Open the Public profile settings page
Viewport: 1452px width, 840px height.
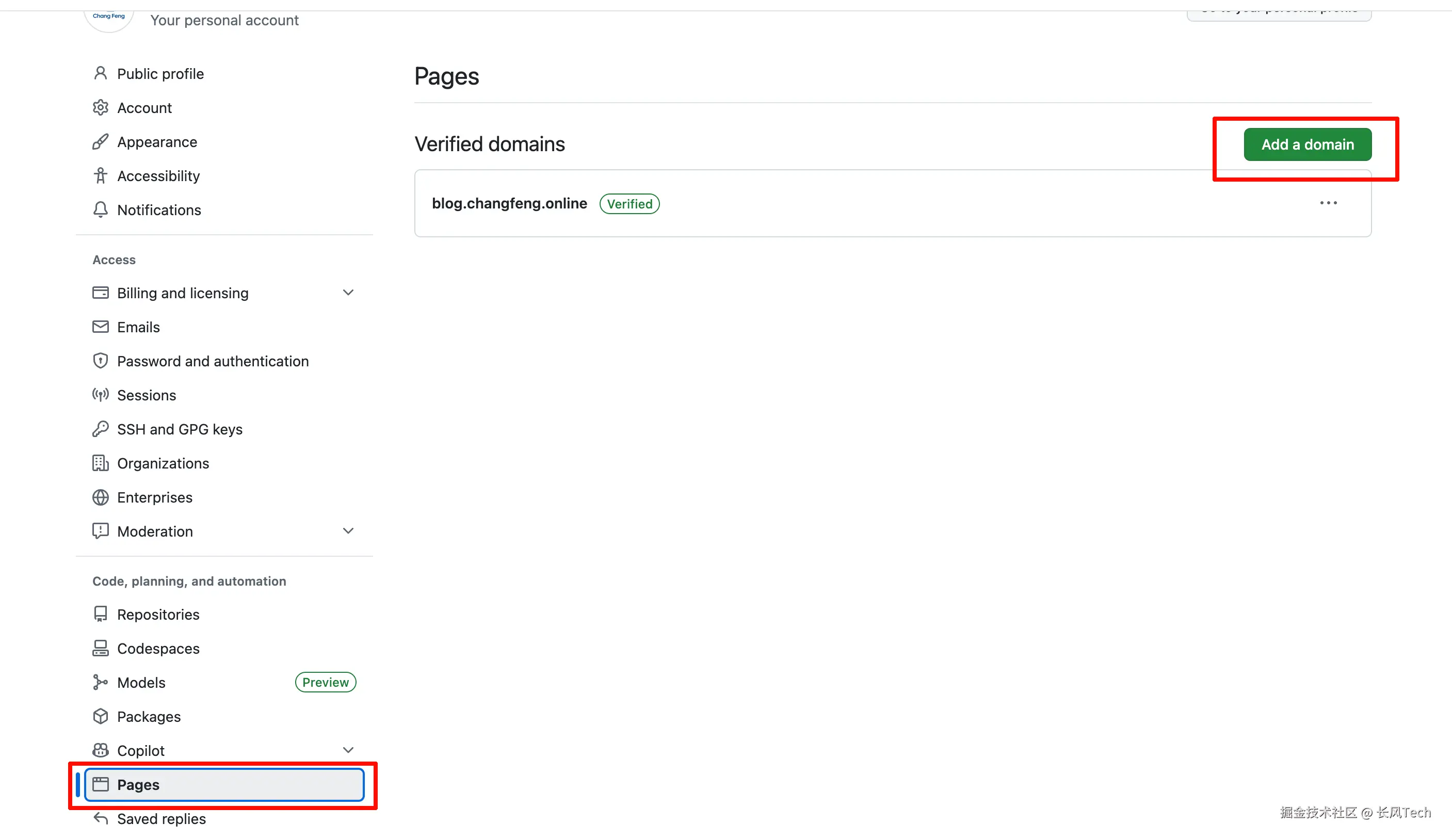tap(160, 74)
